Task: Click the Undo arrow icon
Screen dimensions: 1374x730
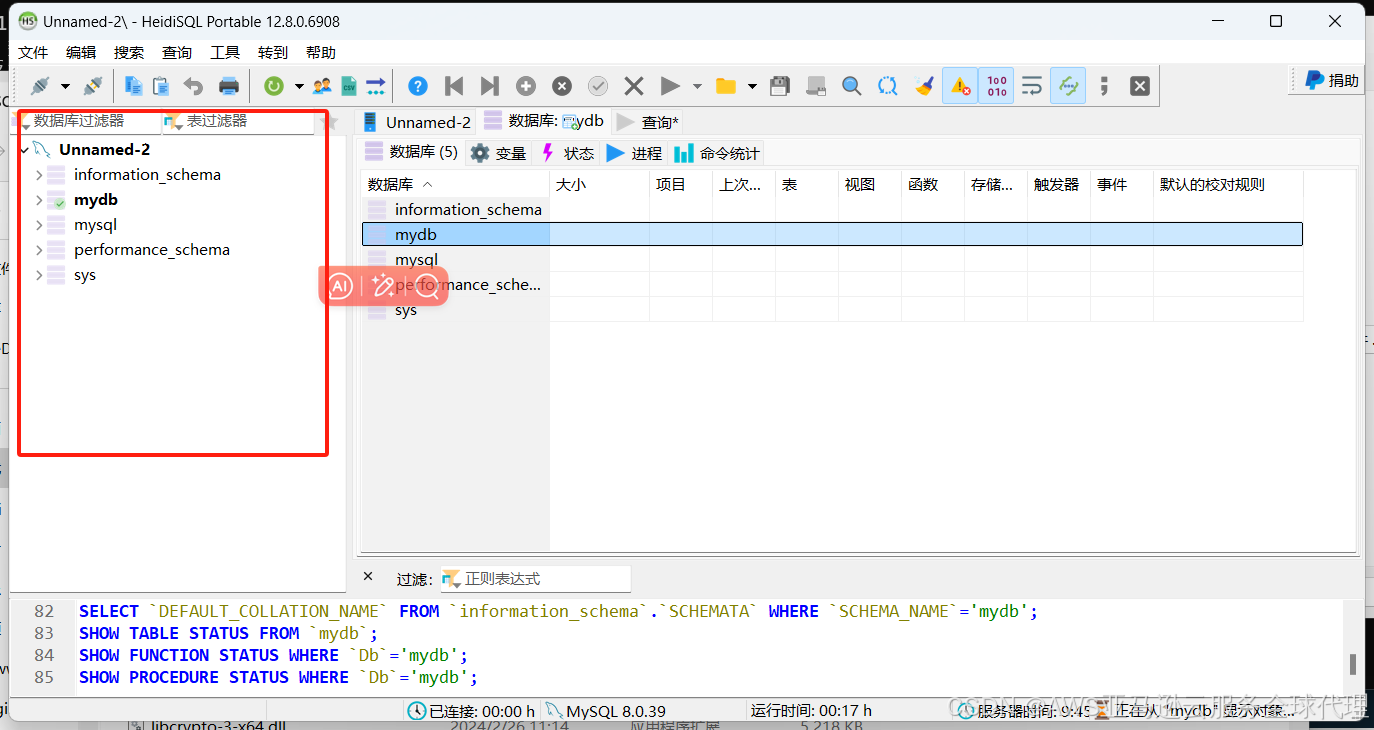Action: pos(193,86)
